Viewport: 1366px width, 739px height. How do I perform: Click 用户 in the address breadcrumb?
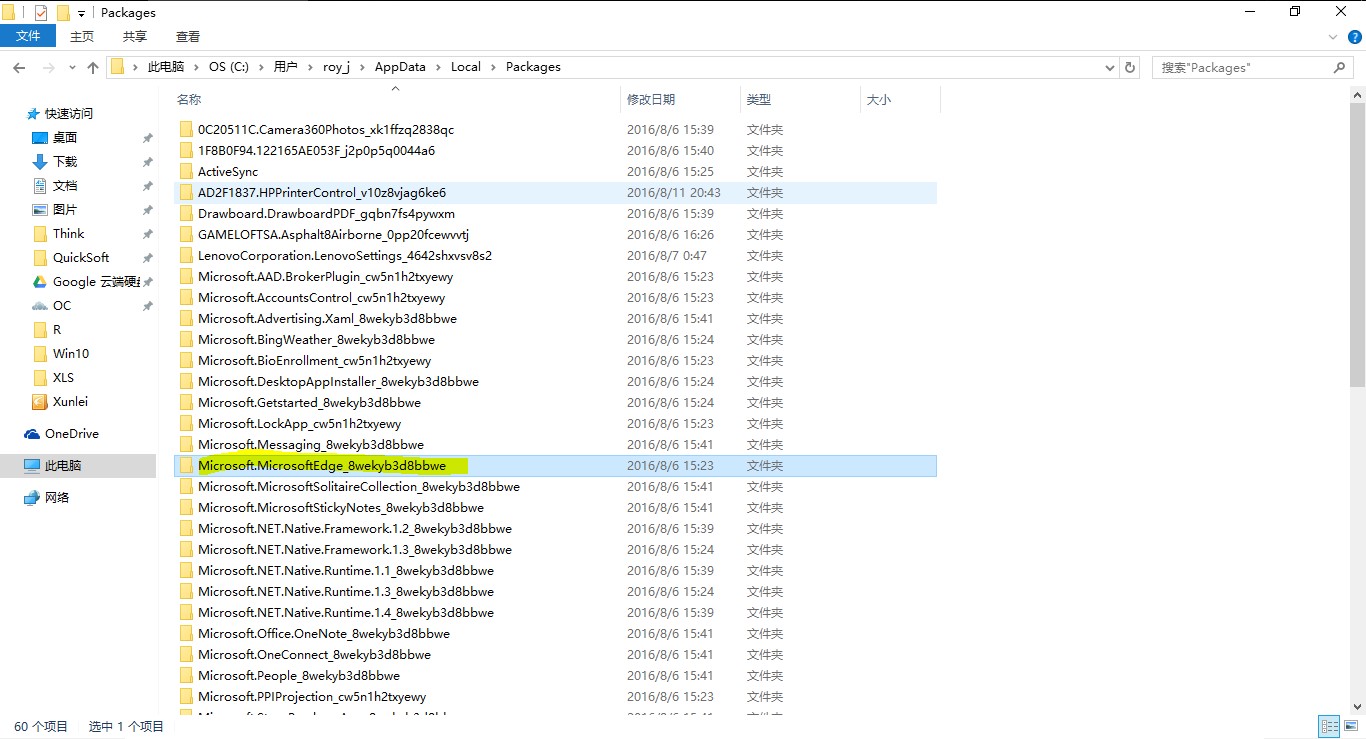(285, 67)
